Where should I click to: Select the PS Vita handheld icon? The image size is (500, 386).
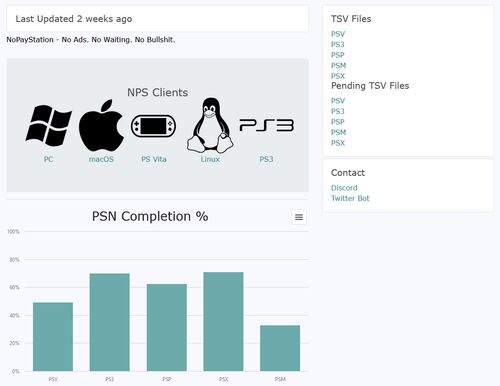(x=154, y=126)
